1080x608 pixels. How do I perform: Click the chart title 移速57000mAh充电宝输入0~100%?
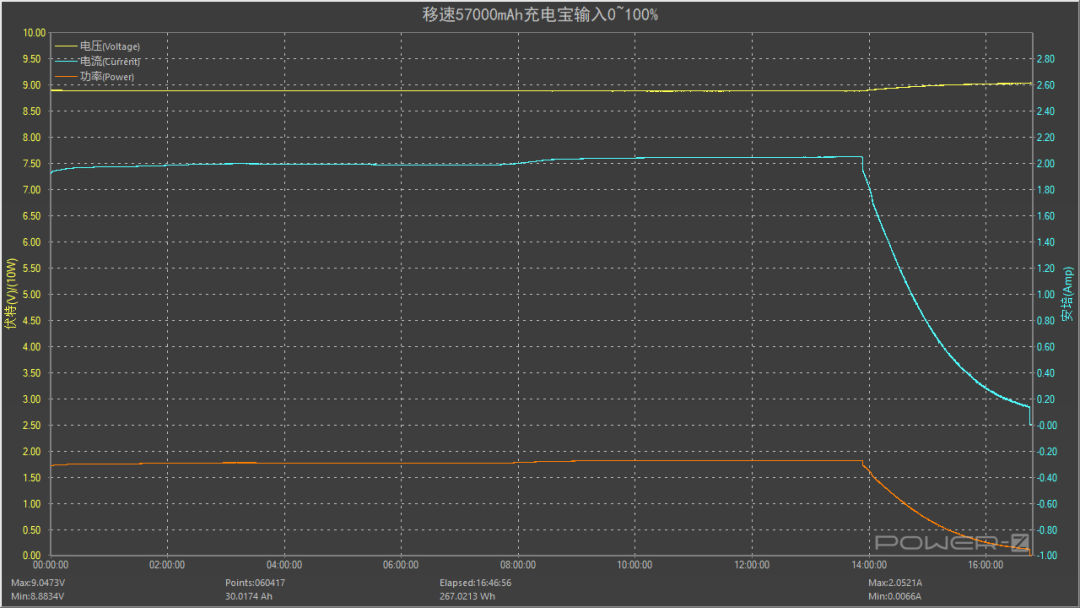[x=540, y=14]
